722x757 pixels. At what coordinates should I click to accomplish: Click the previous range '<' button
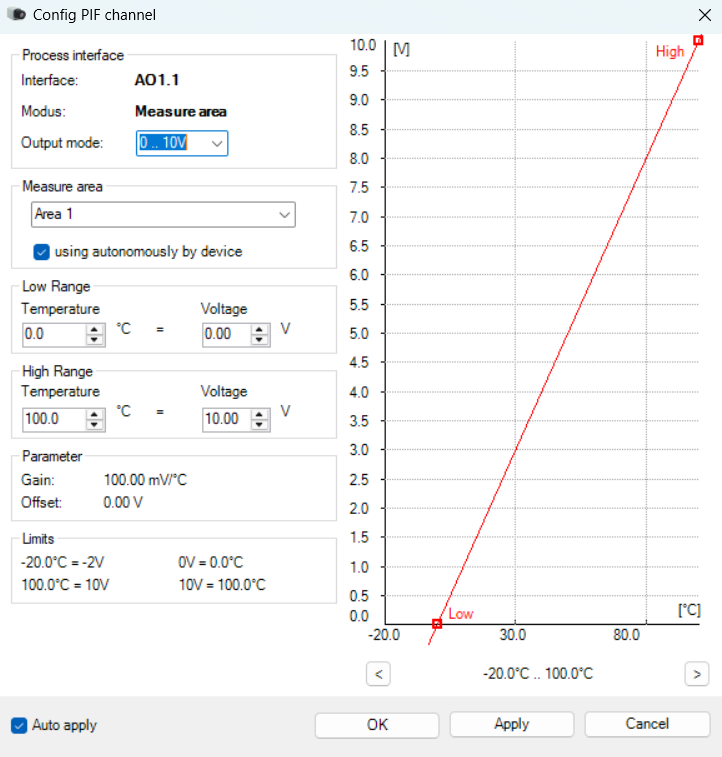pyautogui.click(x=378, y=674)
